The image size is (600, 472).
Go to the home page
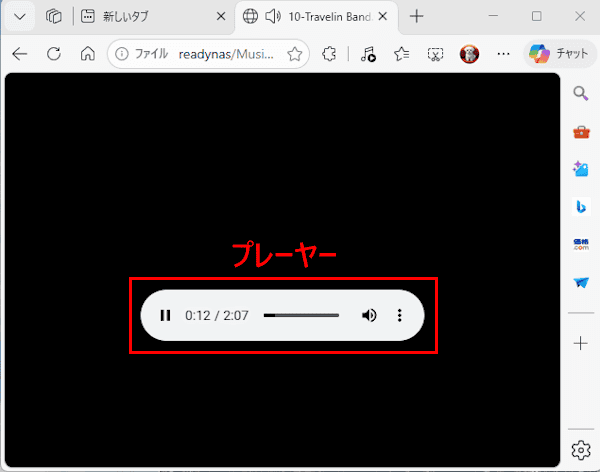click(88, 54)
